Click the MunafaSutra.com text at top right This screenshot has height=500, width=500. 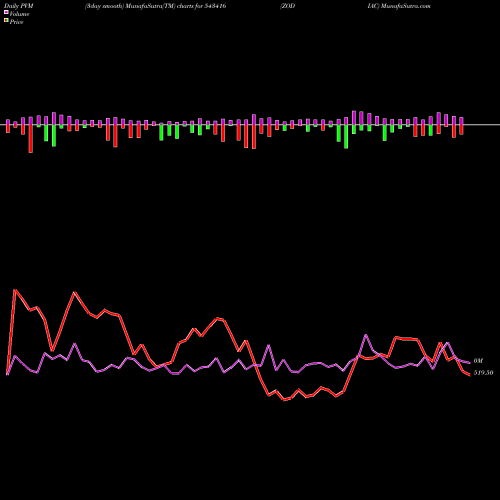[406, 6]
